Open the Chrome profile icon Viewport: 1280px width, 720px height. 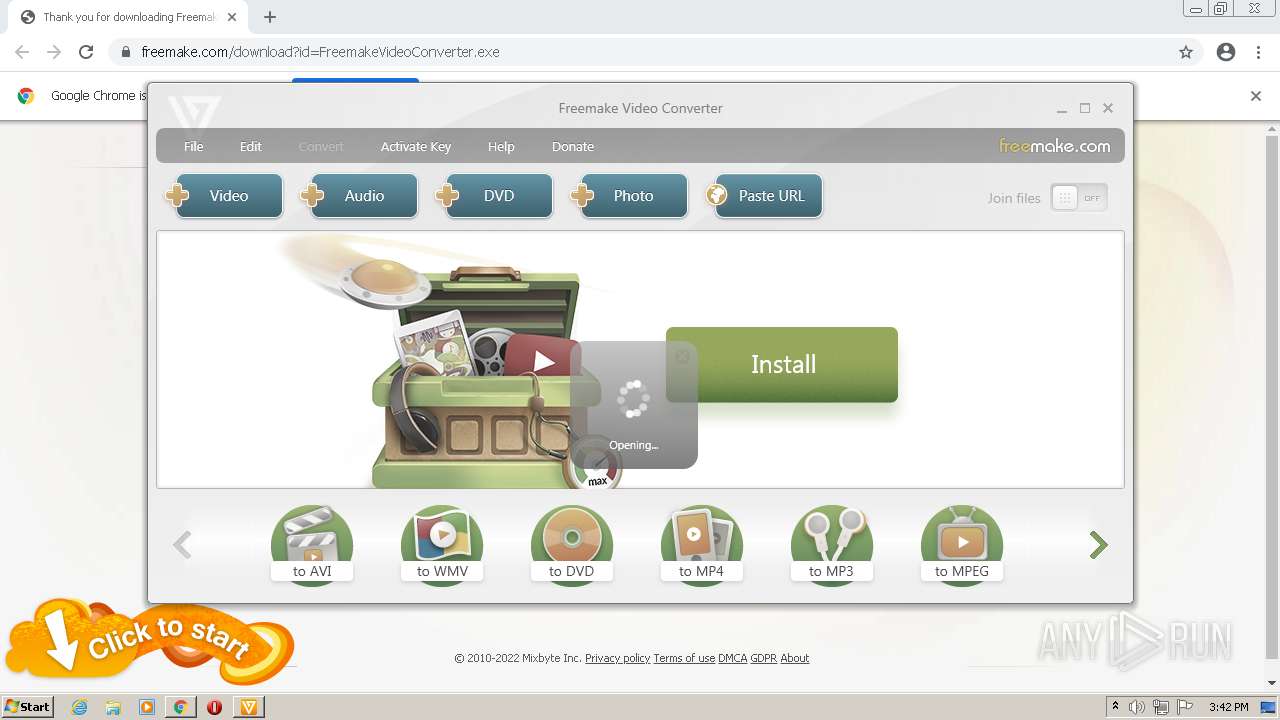tap(1226, 52)
